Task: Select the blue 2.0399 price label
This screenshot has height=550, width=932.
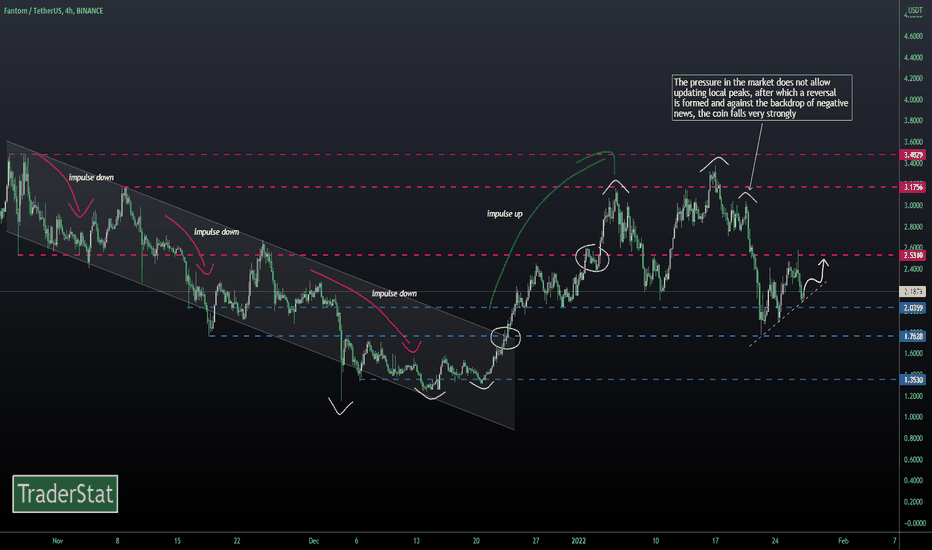Action: coord(914,308)
